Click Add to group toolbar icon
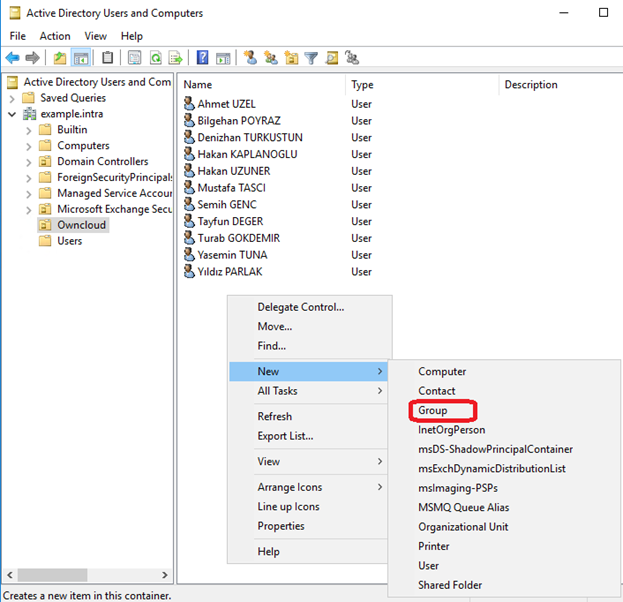The height and width of the screenshot is (602, 623). 352,58
